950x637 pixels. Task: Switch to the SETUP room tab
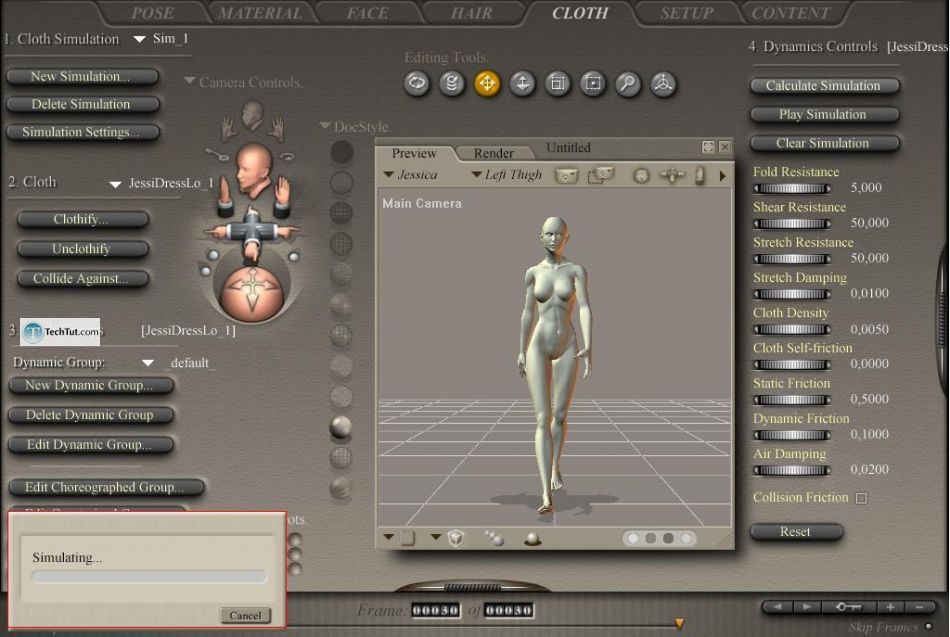coord(687,13)
